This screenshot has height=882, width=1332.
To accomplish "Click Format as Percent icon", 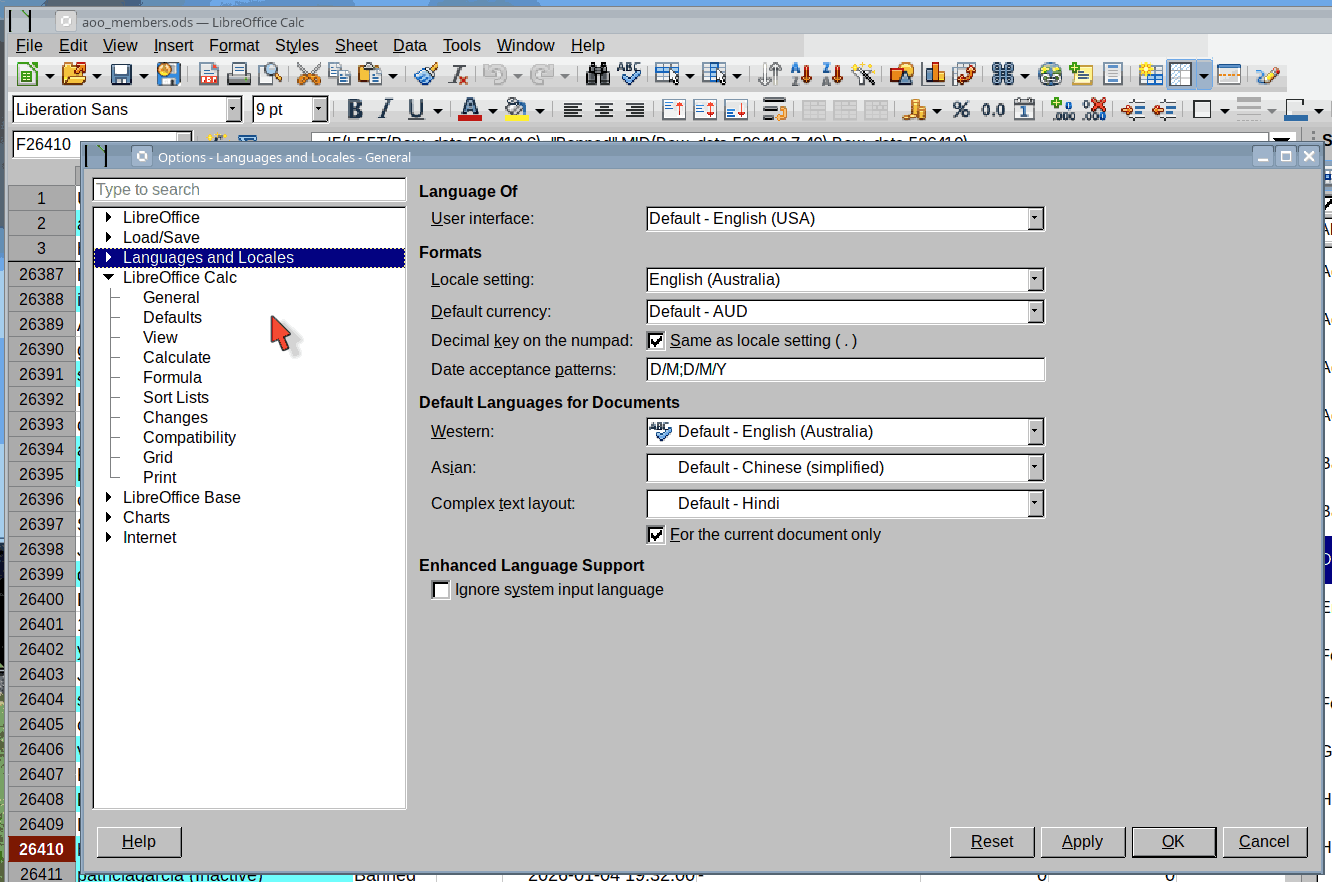I will 961,110.
